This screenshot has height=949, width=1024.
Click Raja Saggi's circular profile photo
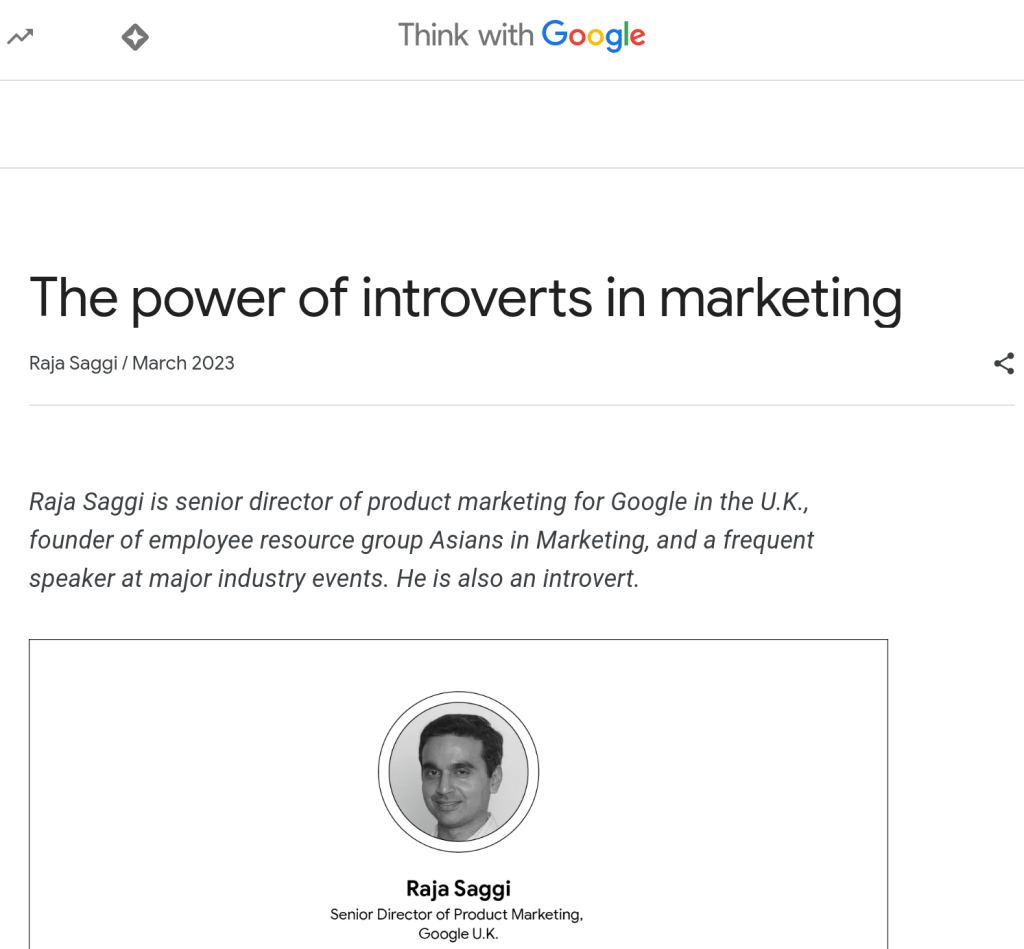(458, 772)
